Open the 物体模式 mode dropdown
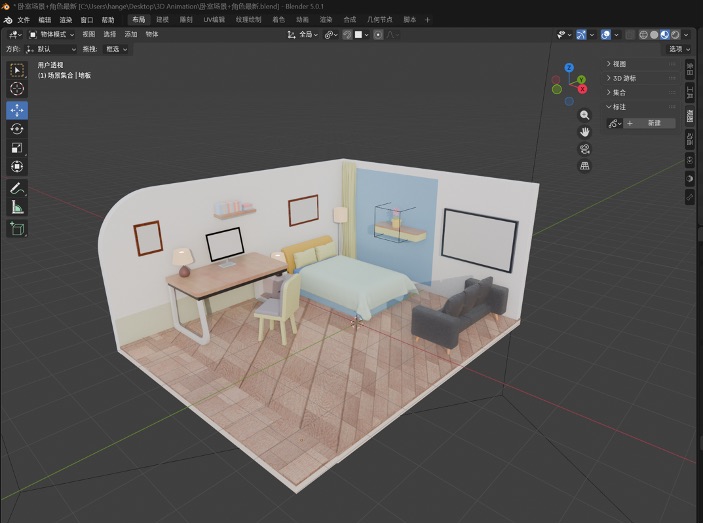This screenshot has width=704, height=524. pos(52,35)
